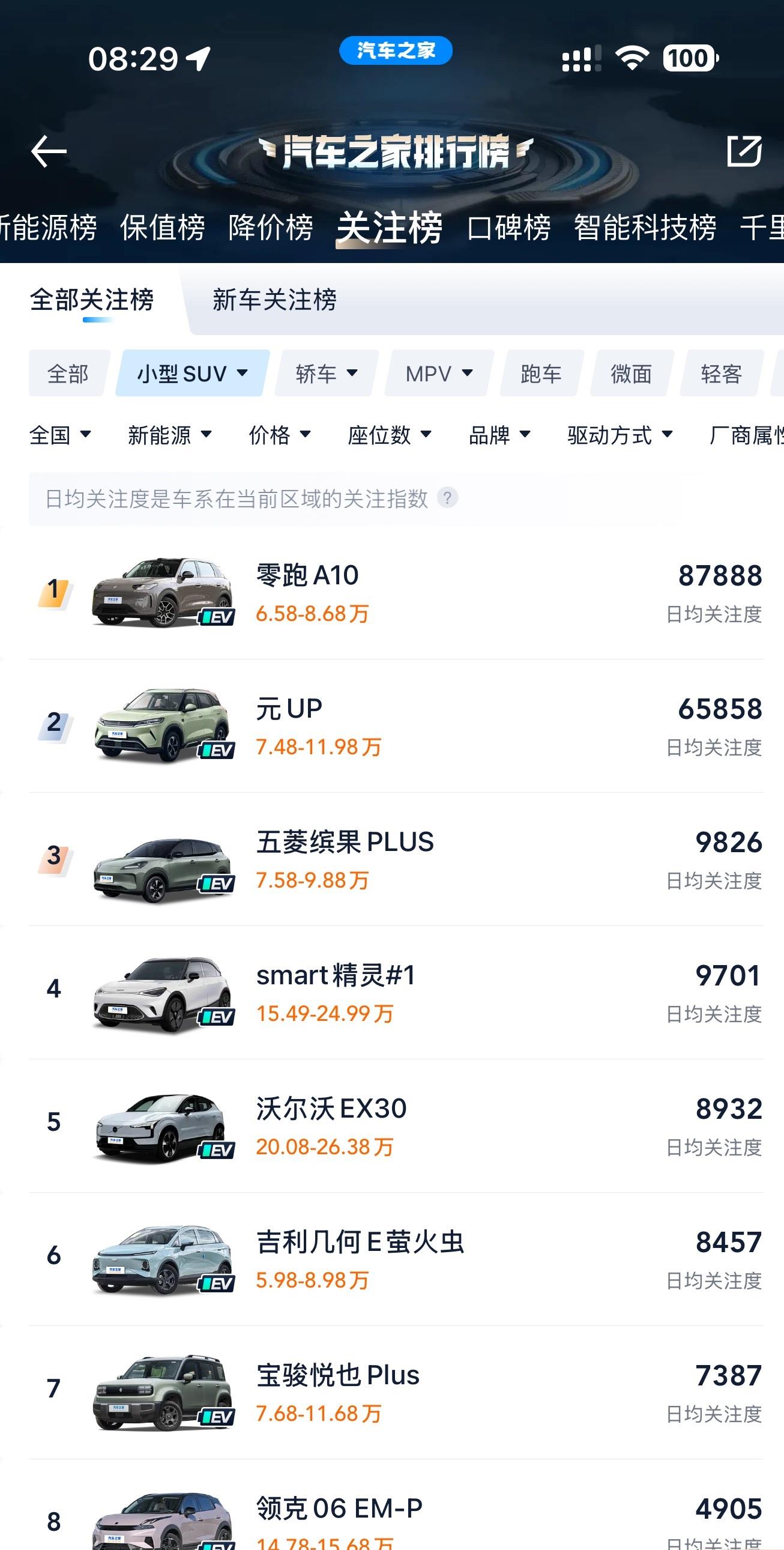Switch to the 新车关注榜 tab

point(274,300)
